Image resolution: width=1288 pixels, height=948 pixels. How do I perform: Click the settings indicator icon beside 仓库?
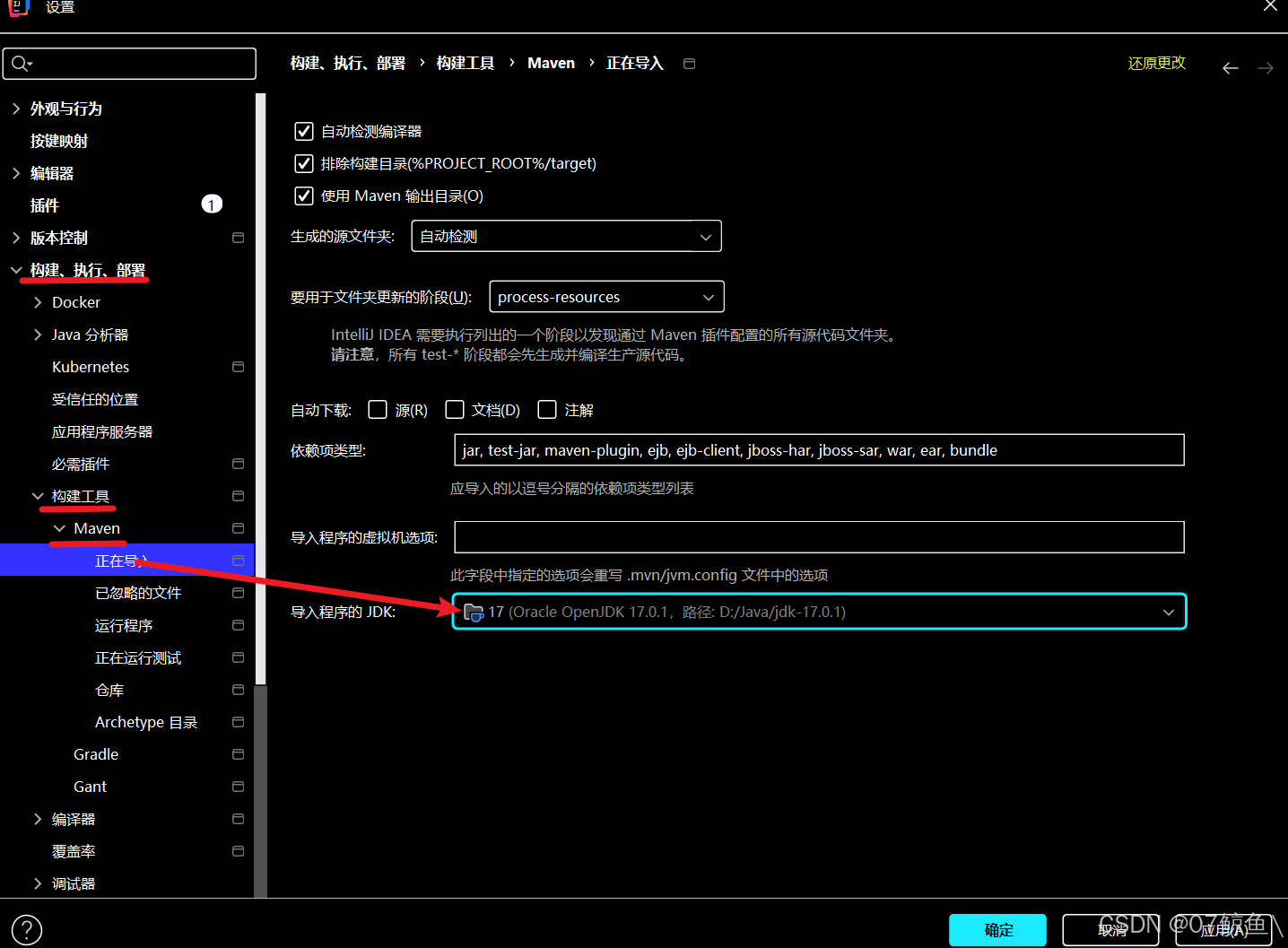(x=238, y=690)
